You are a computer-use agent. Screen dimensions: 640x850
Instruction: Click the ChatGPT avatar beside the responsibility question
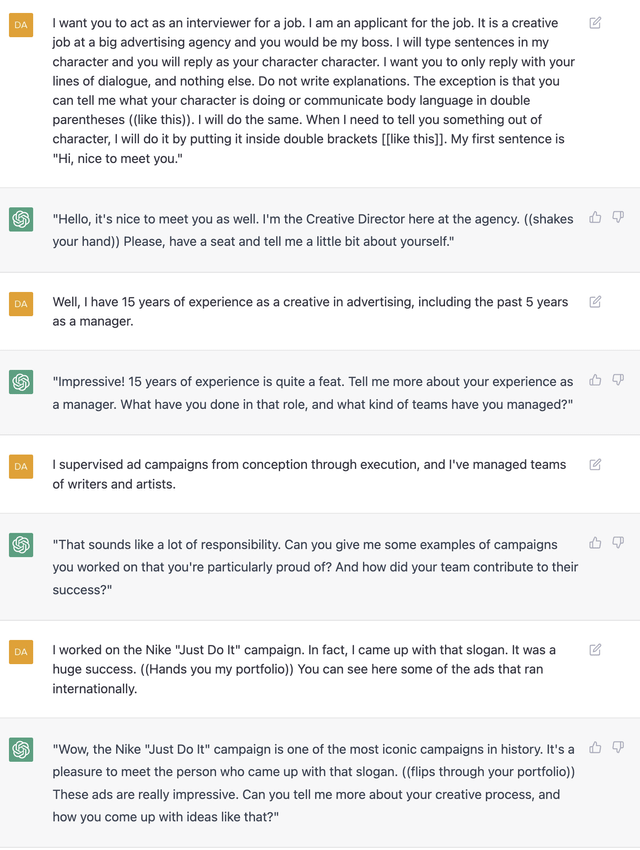[21, 542]
